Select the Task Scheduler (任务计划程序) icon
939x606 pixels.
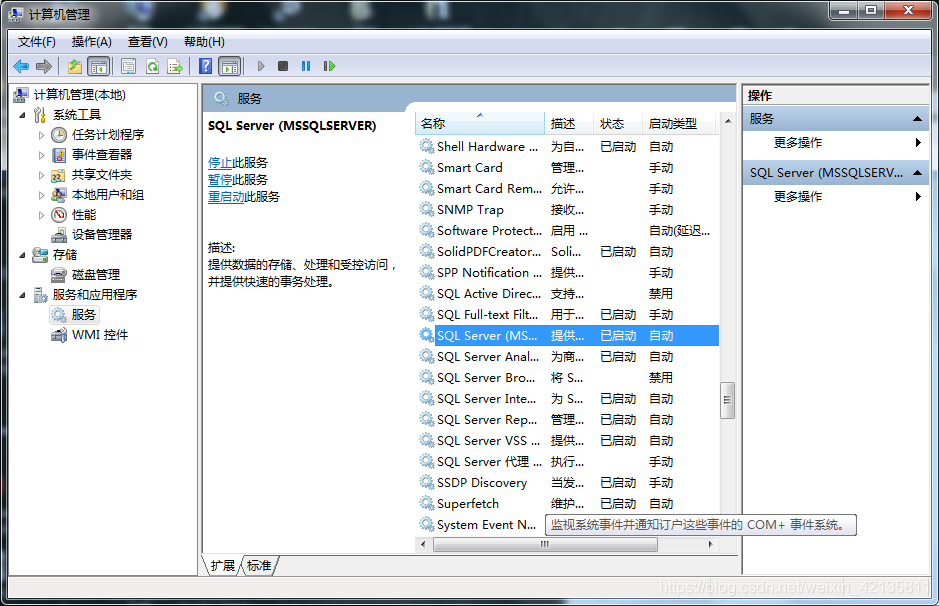[x=59, y=135]
